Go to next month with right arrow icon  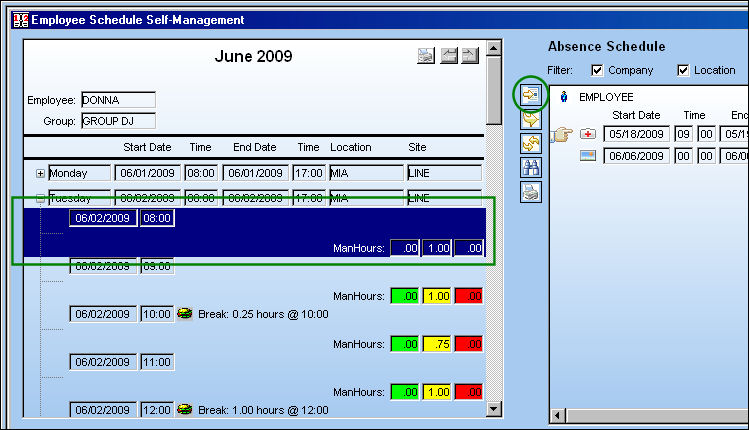470,55
